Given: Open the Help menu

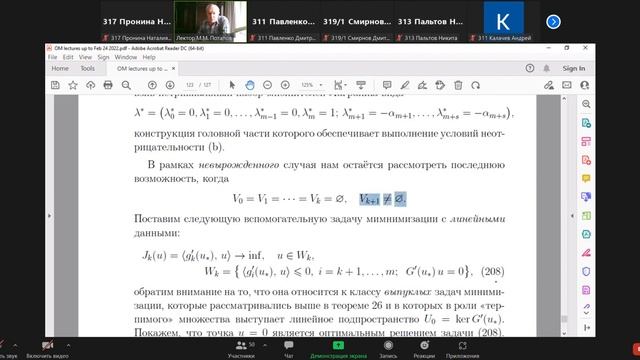Looking at the screenshot, I should click(x=149, y=57).
